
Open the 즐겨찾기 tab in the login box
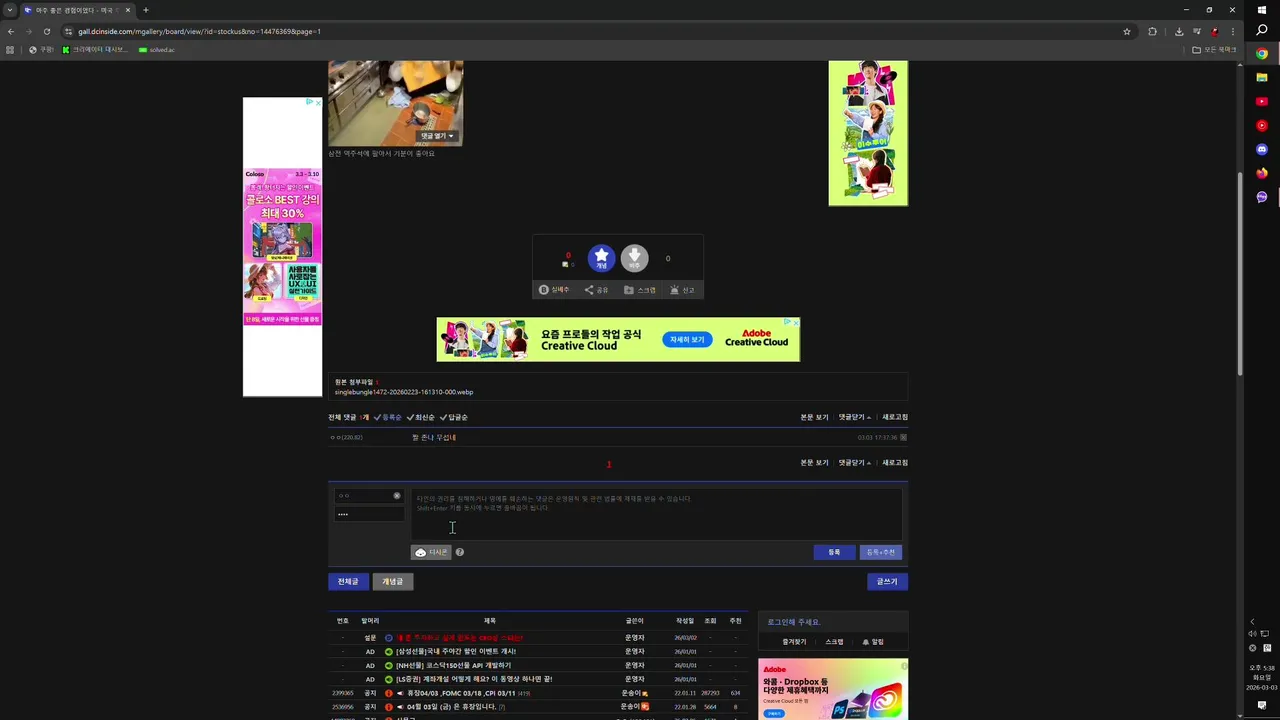pyautogui.click(x=794, y=642)
